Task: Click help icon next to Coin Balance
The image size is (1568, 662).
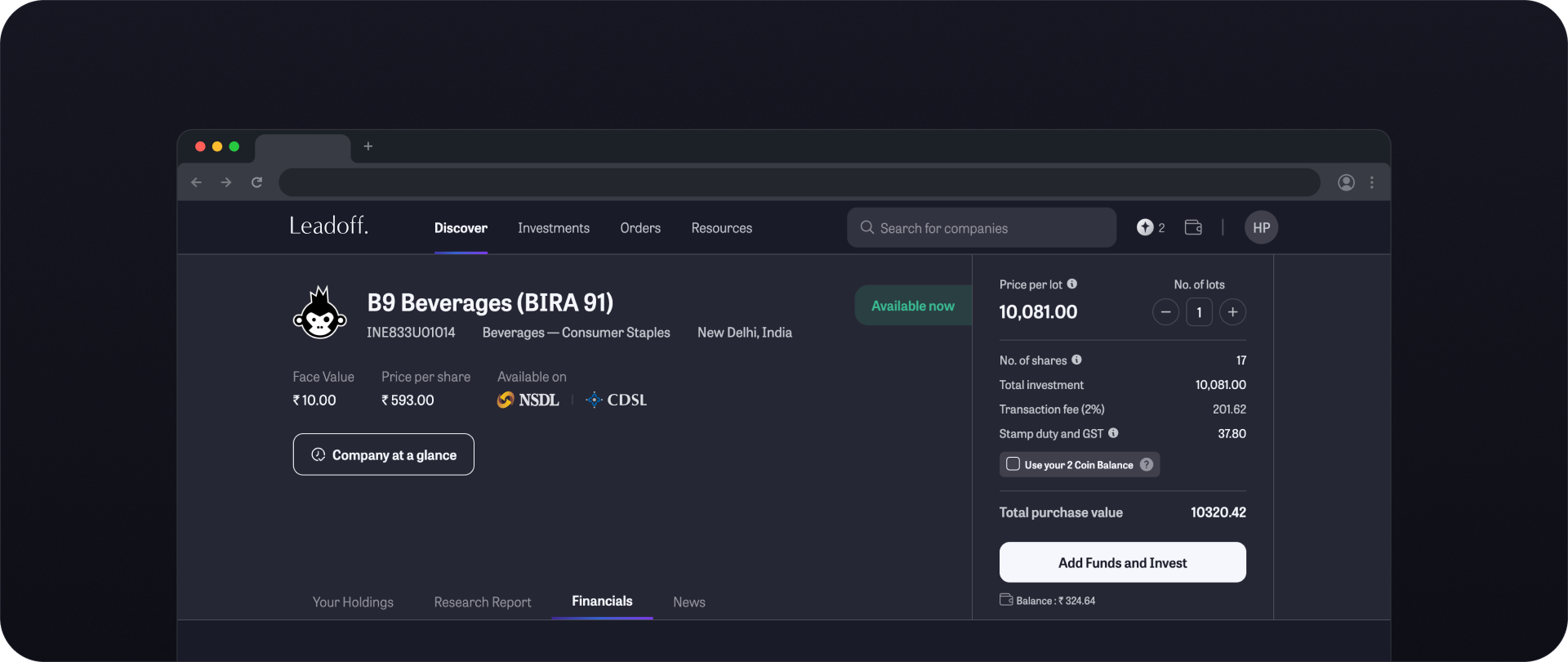Action: (x=1147, y=464)
